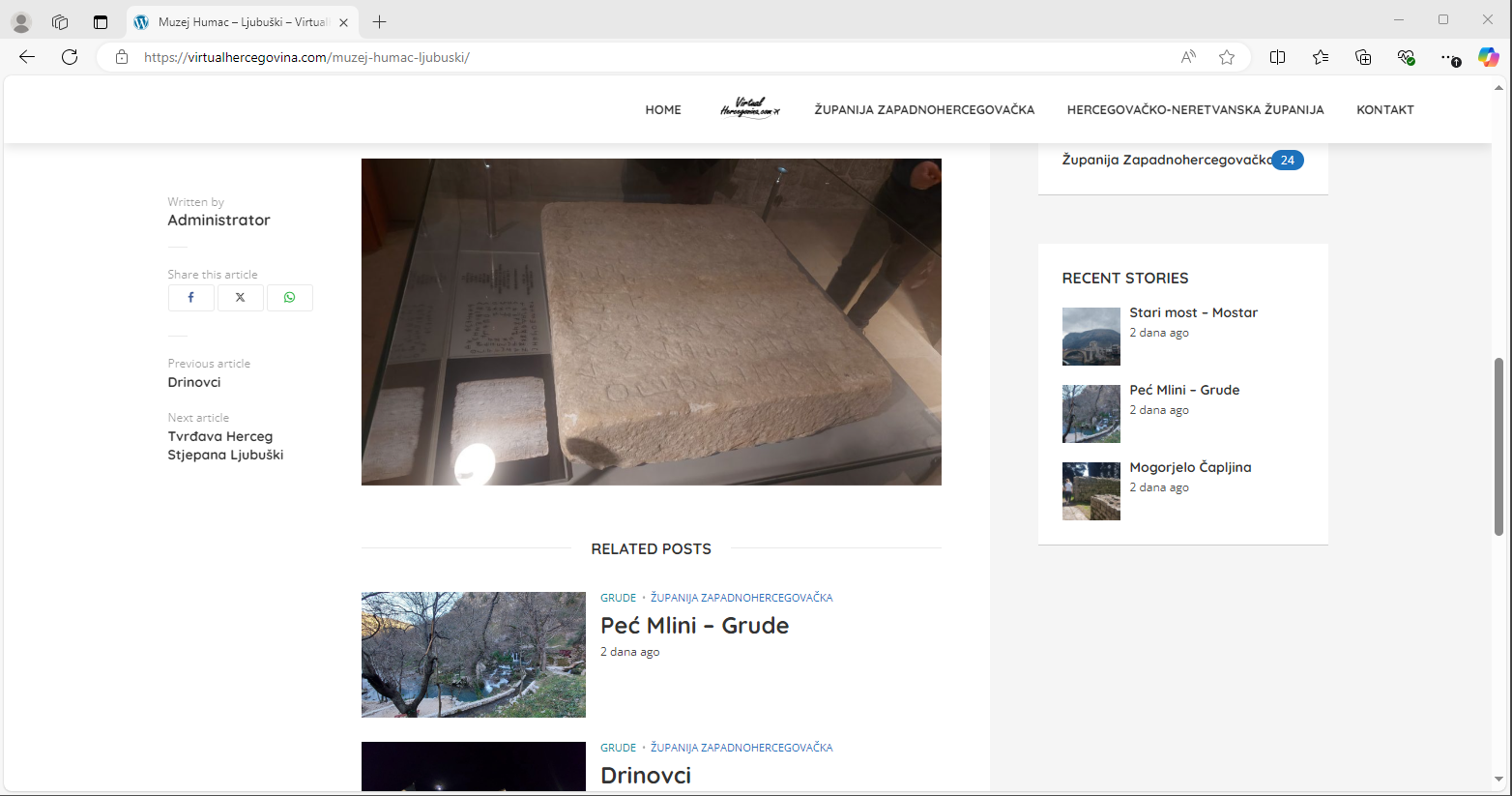
Task: Toggle split screen view icon
Action: click(1277, 57)
